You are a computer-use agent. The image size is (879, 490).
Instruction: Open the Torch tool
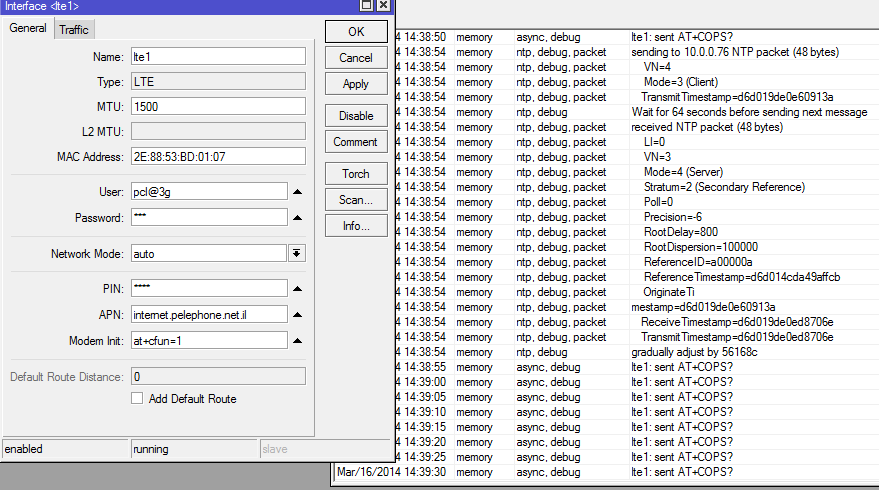click(x=356, y=174)
